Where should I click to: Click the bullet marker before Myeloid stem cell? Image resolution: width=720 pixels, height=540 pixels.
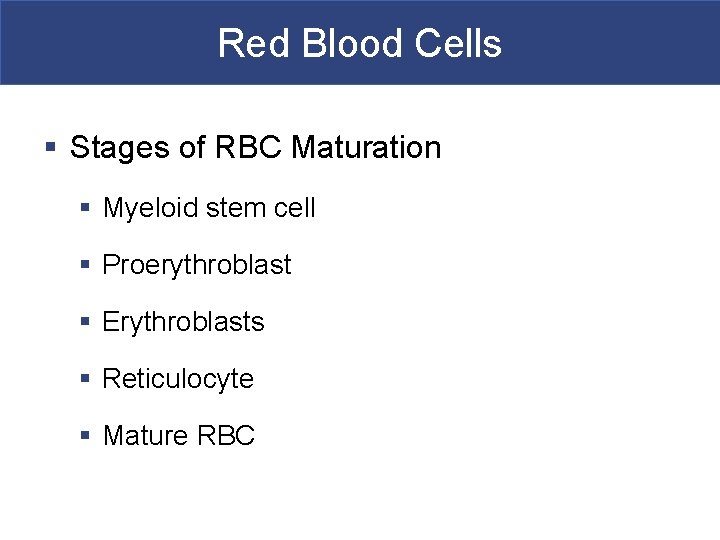pos(86,208)
